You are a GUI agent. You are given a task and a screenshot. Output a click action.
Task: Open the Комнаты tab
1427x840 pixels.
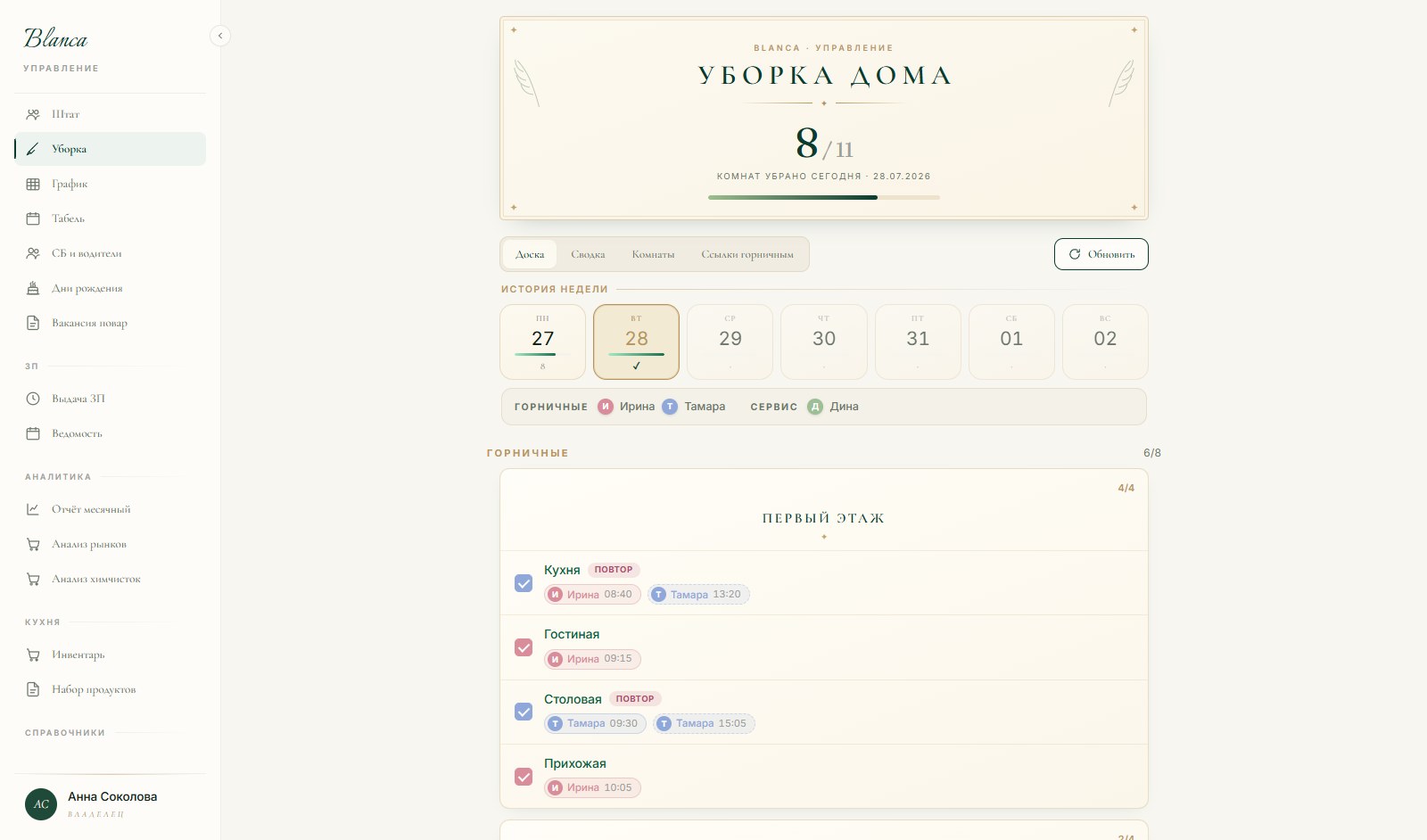coord(653,254)
